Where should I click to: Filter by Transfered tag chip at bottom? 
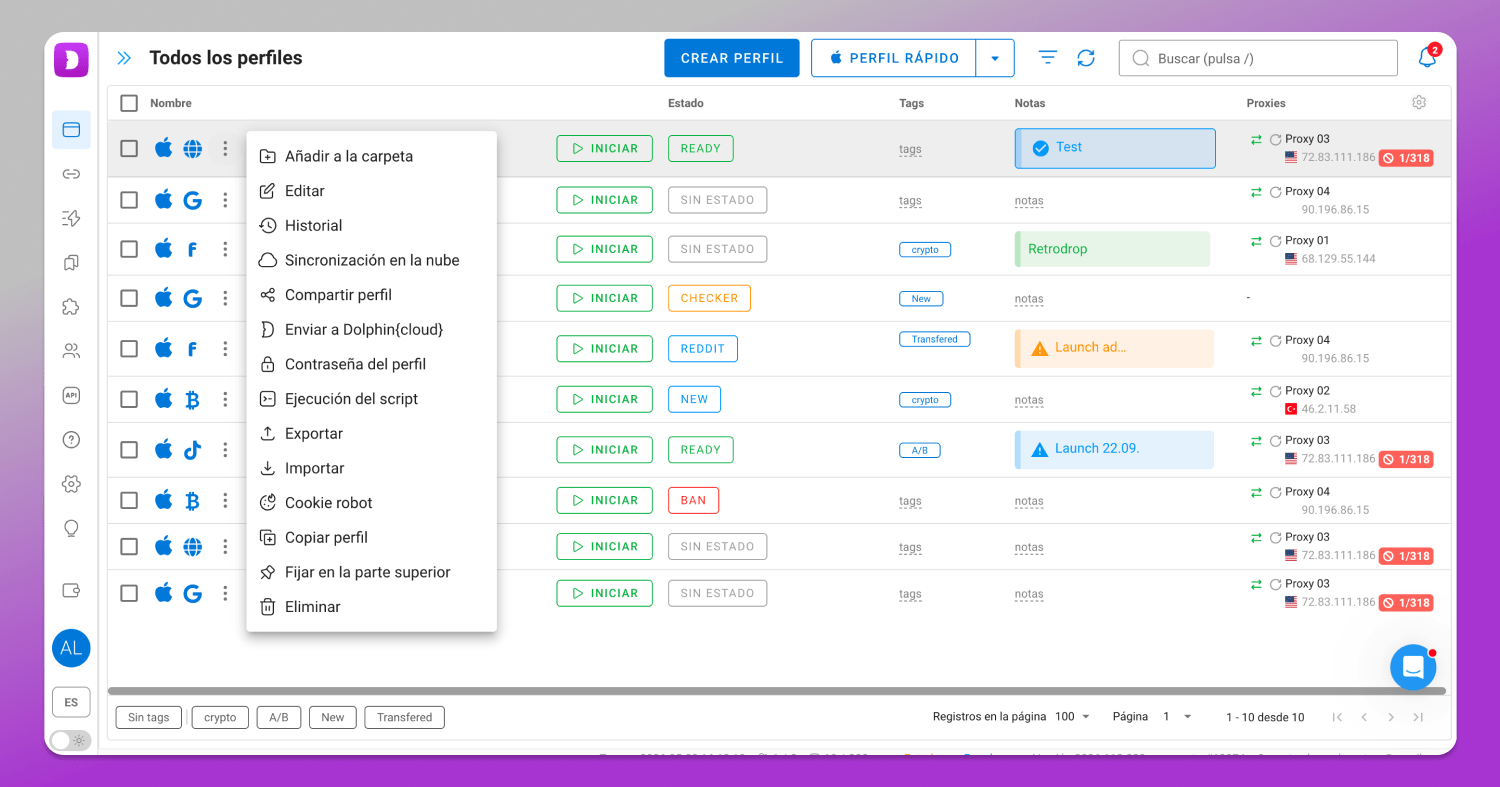404,717
